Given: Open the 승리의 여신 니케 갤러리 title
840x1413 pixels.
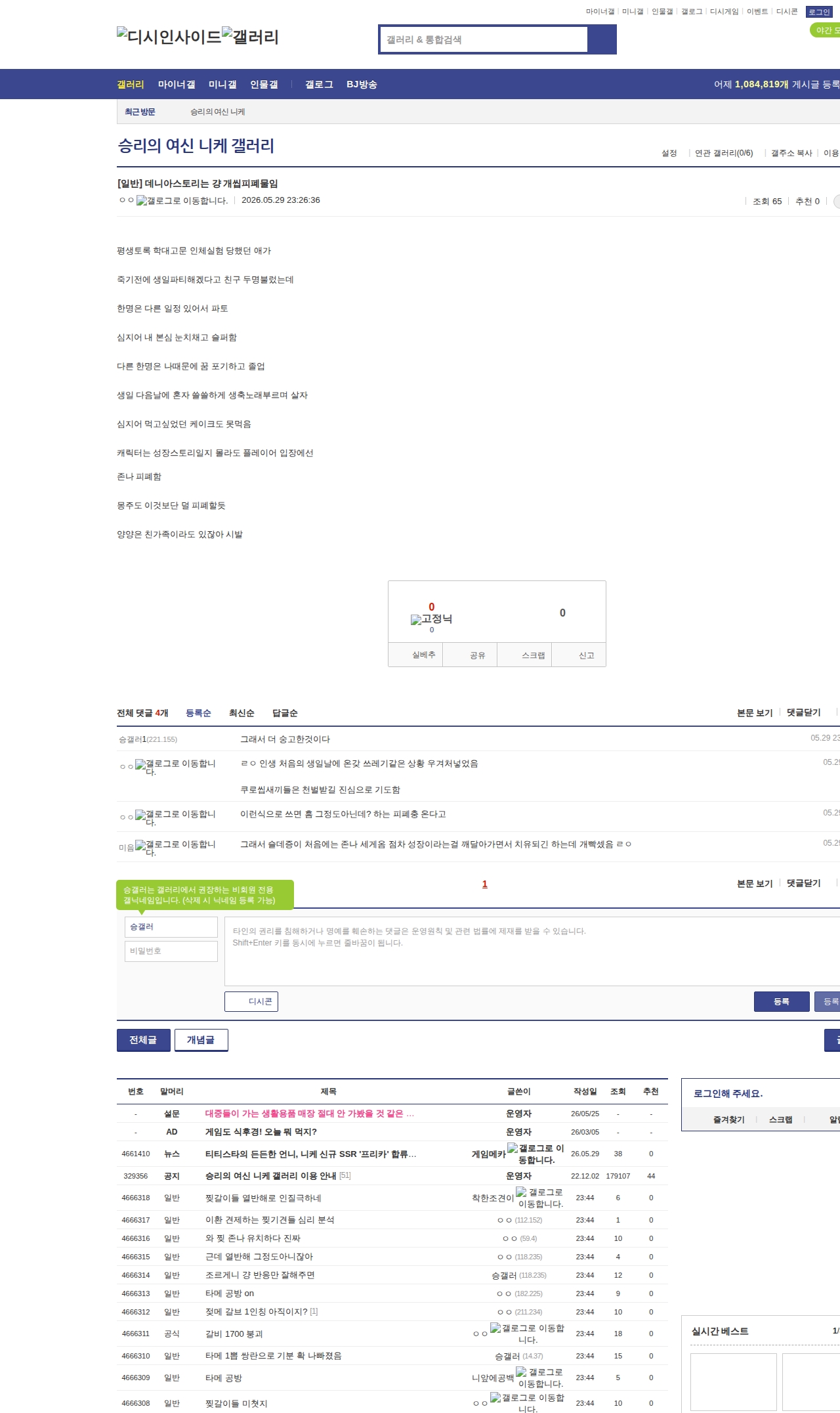Looking at the screenshot, I should [x=196, y=146].
